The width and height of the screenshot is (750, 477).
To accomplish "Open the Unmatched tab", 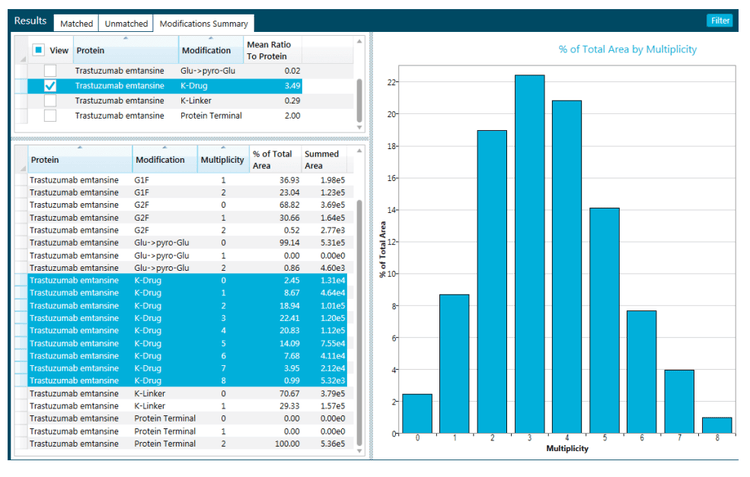I will click(125, 22).
